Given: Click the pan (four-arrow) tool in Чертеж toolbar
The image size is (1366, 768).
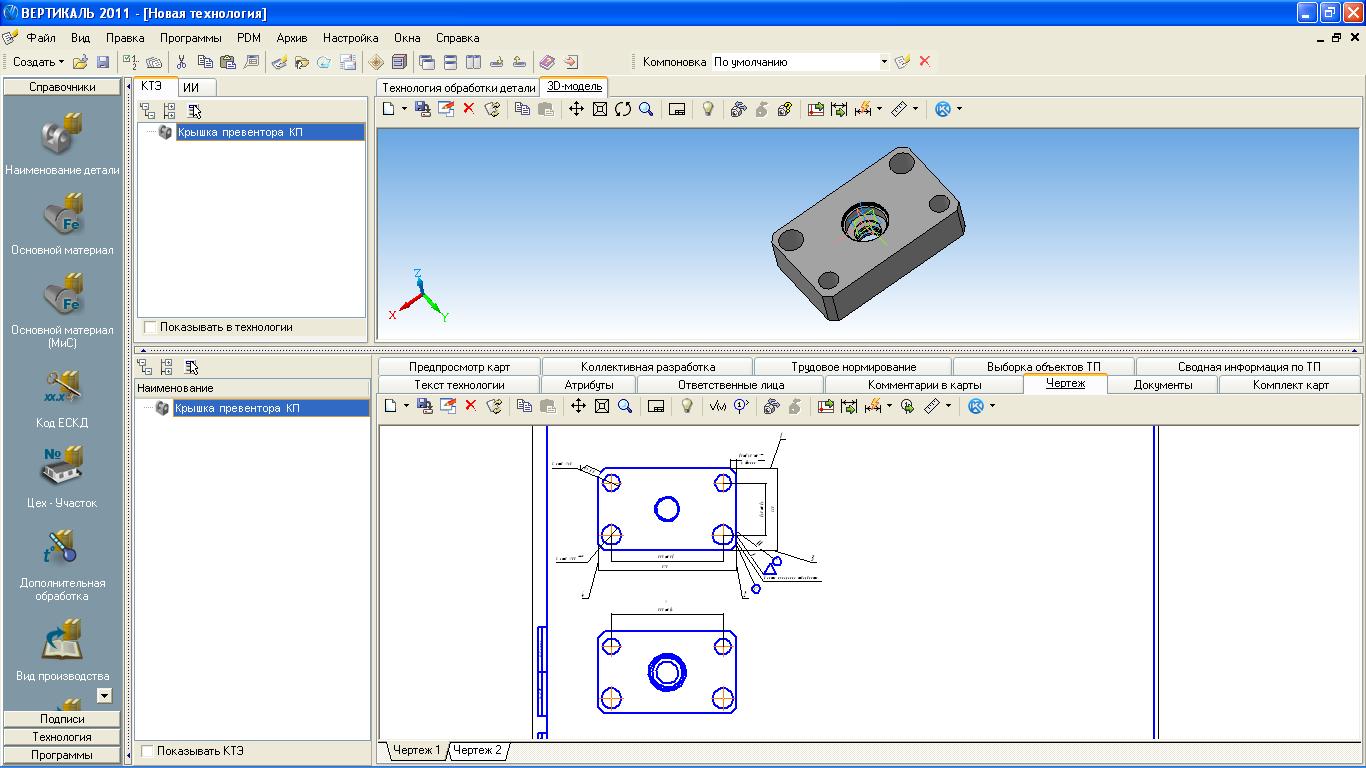Looking at the screenshot, I should [579, 406].
